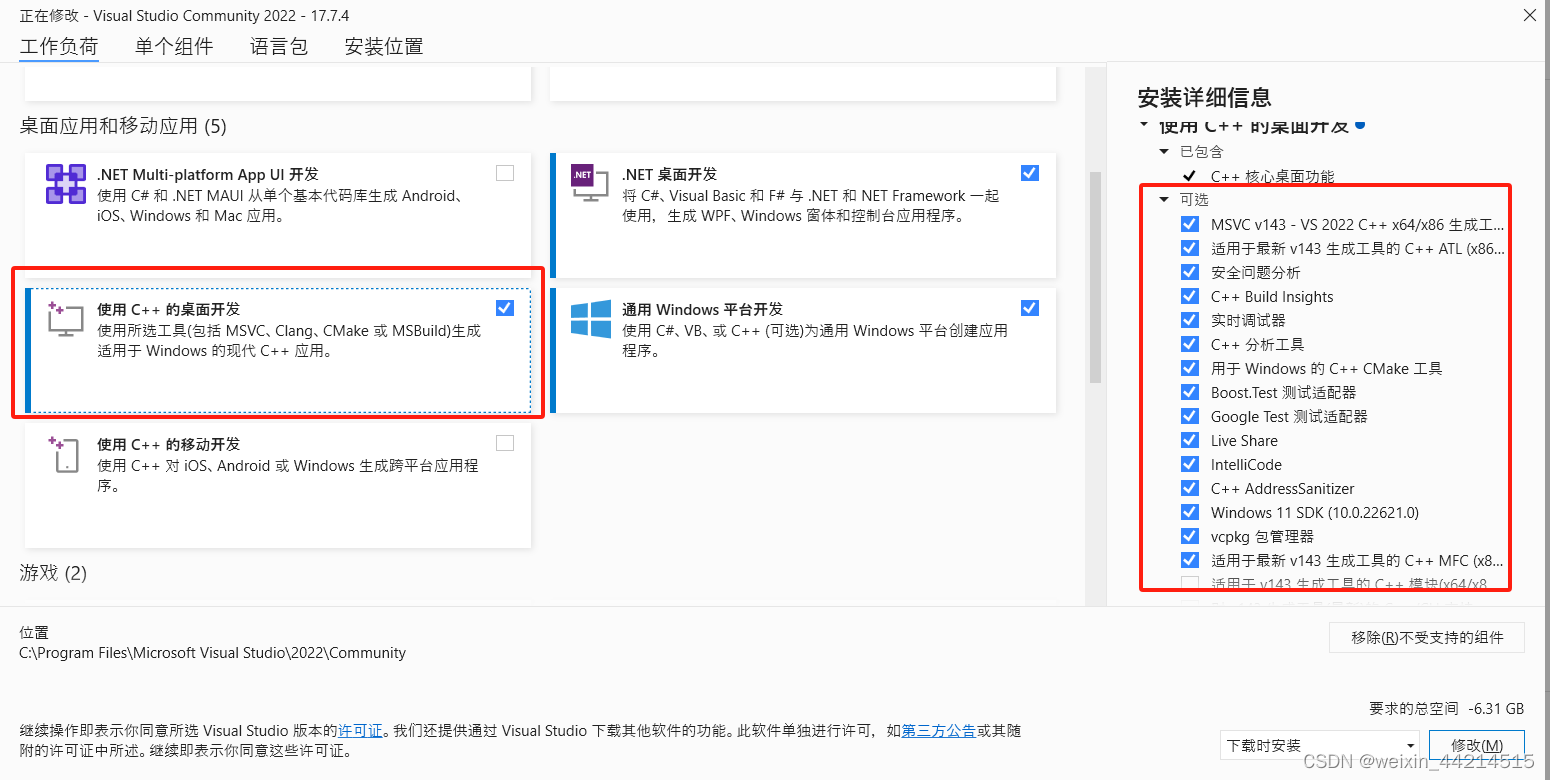Uncheck the 安全问题分析 option

[x=1190, y=272]
